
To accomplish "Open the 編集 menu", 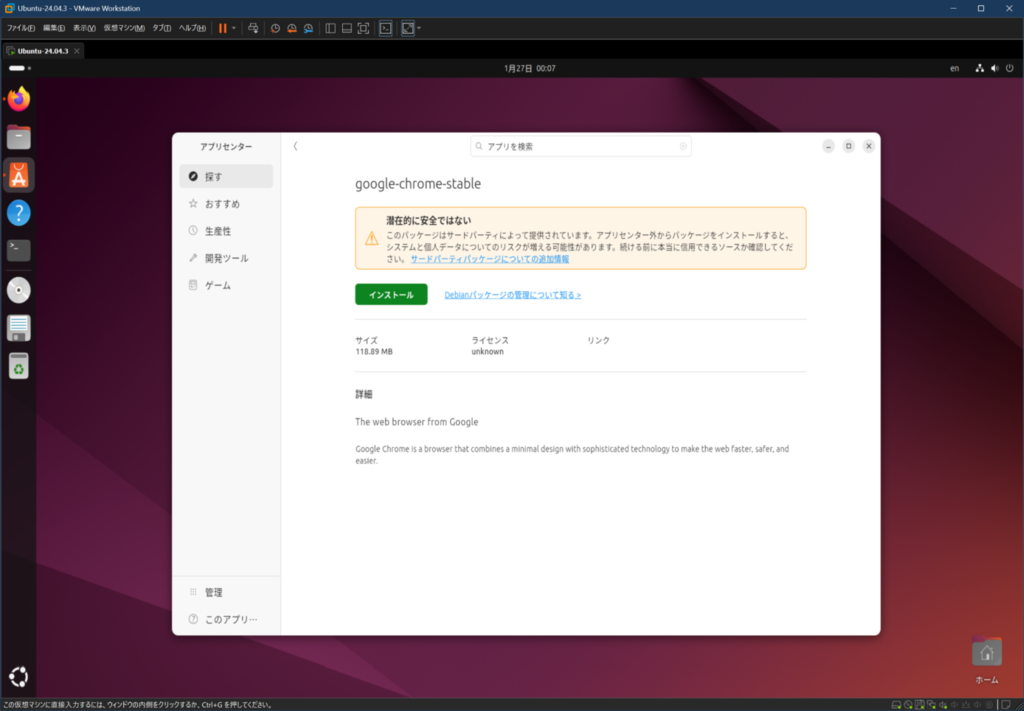I will [54, 28].
